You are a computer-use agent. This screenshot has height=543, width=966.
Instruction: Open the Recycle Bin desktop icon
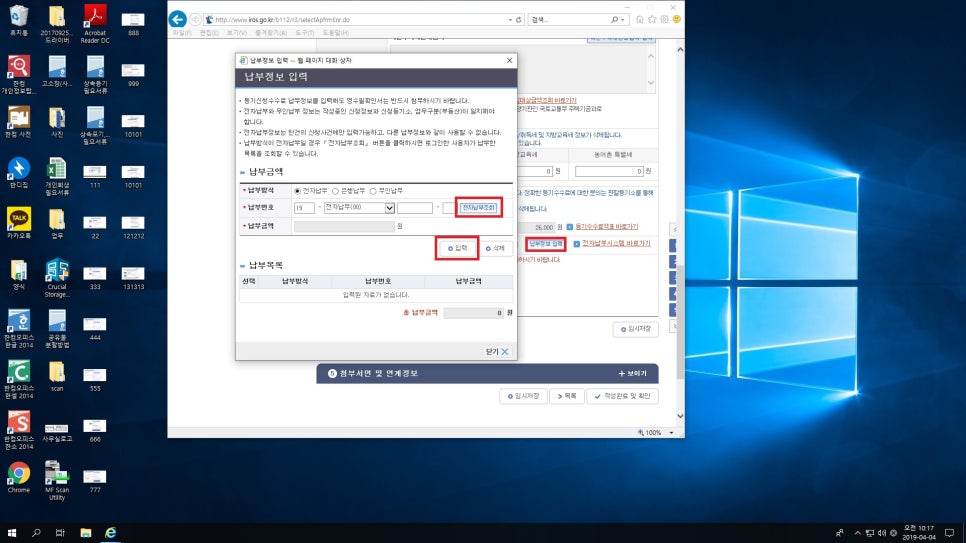18,20
